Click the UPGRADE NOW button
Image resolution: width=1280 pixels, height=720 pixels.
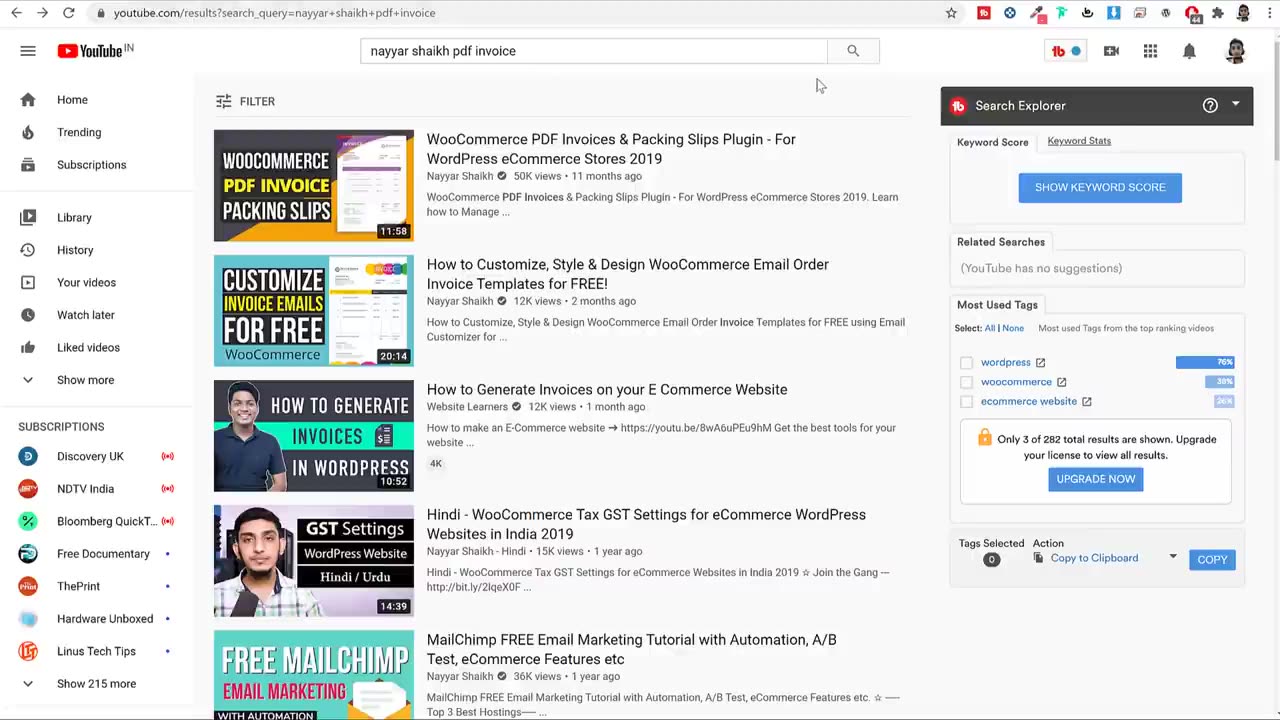pos(1096,479)
